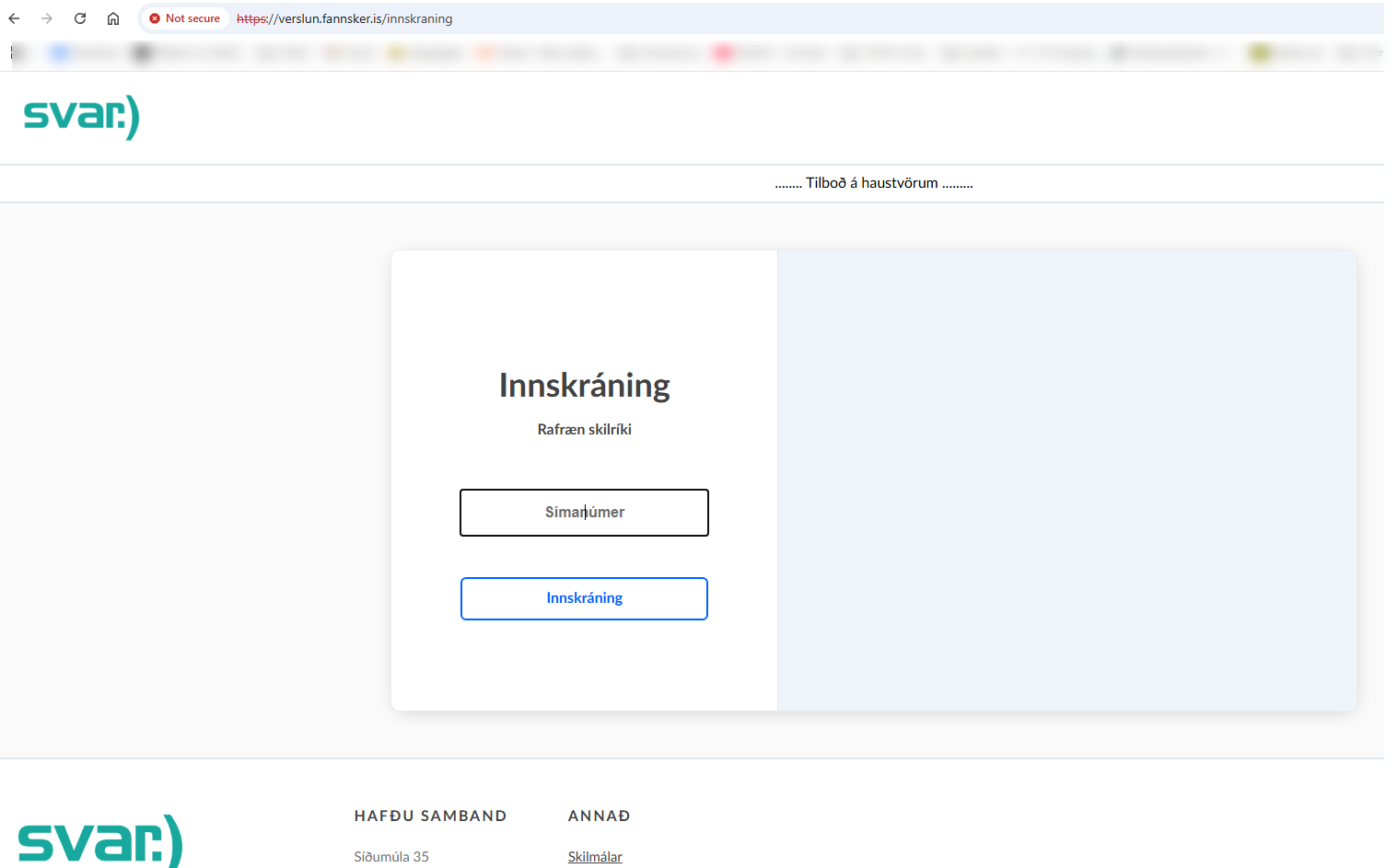1398x868 pixels.
Task: Open the blue bookmark in bookmarks bar
Action: pos(61,53)
